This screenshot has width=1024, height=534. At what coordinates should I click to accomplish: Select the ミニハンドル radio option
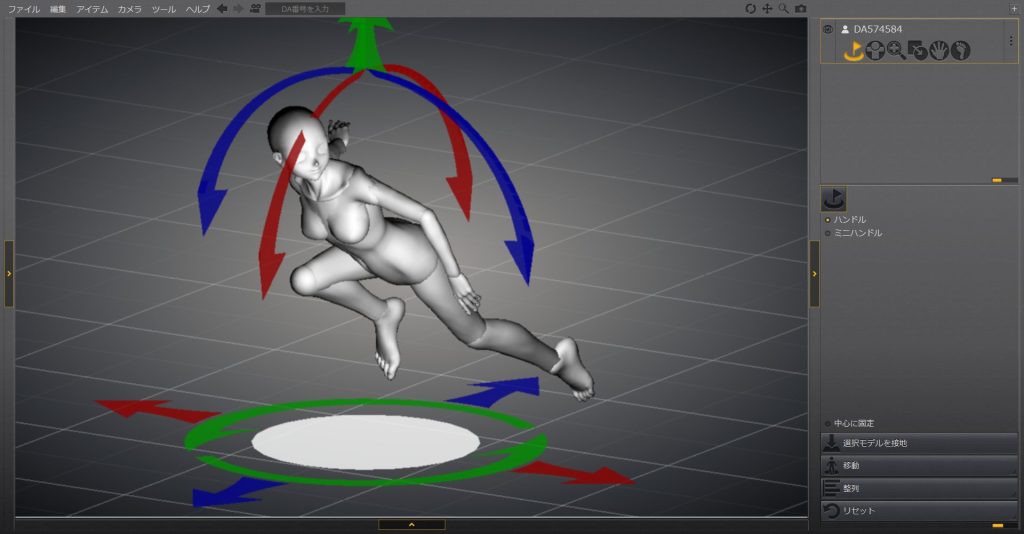[827, 233]
